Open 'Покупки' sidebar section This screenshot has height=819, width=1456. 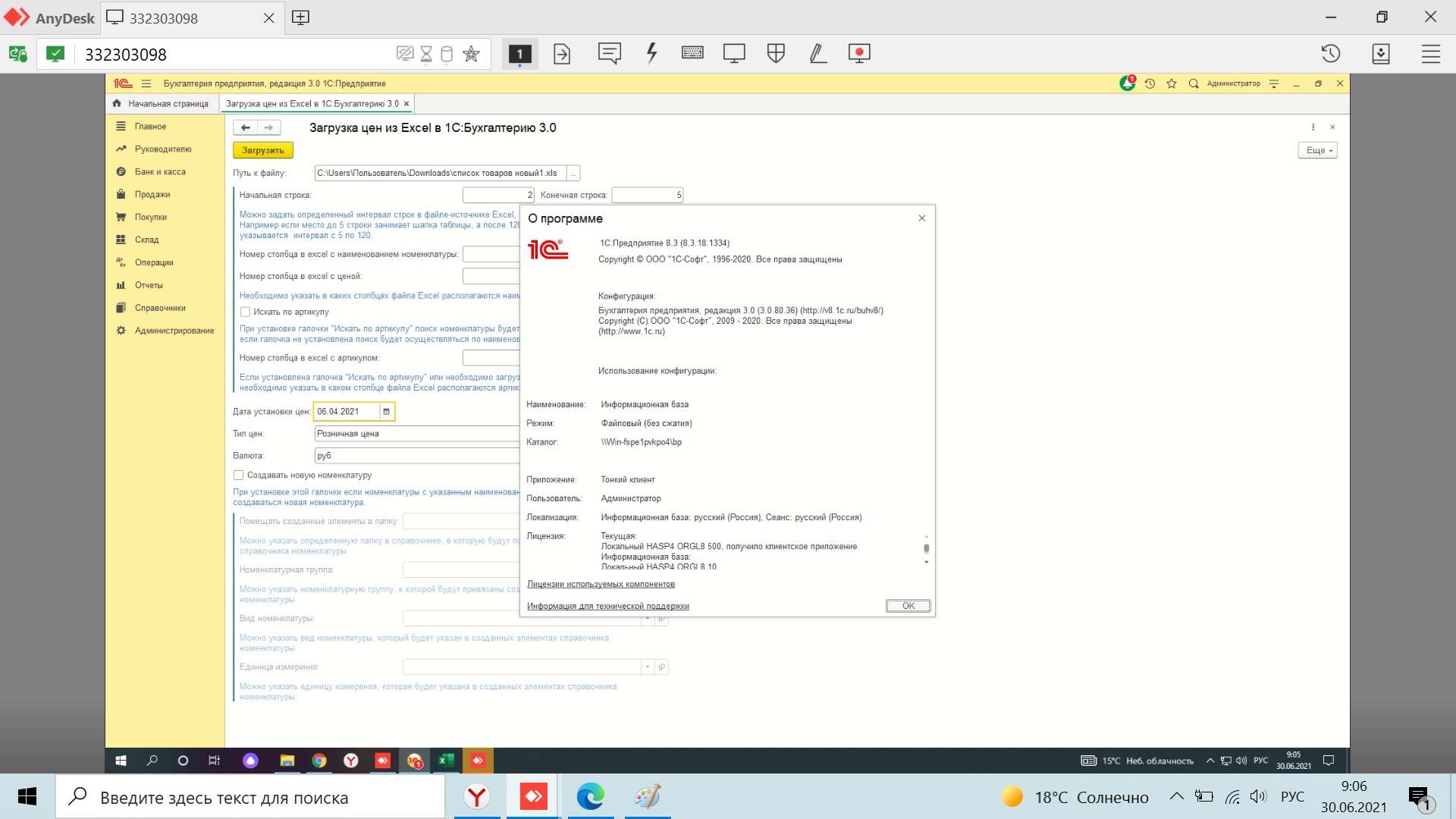point(151,218)
